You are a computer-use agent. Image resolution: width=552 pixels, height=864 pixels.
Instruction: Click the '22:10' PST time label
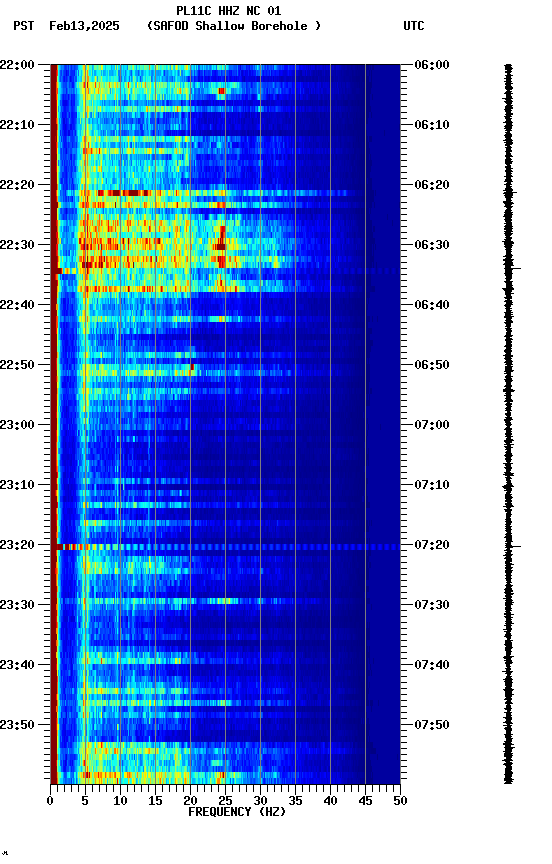tap(17, 125)
